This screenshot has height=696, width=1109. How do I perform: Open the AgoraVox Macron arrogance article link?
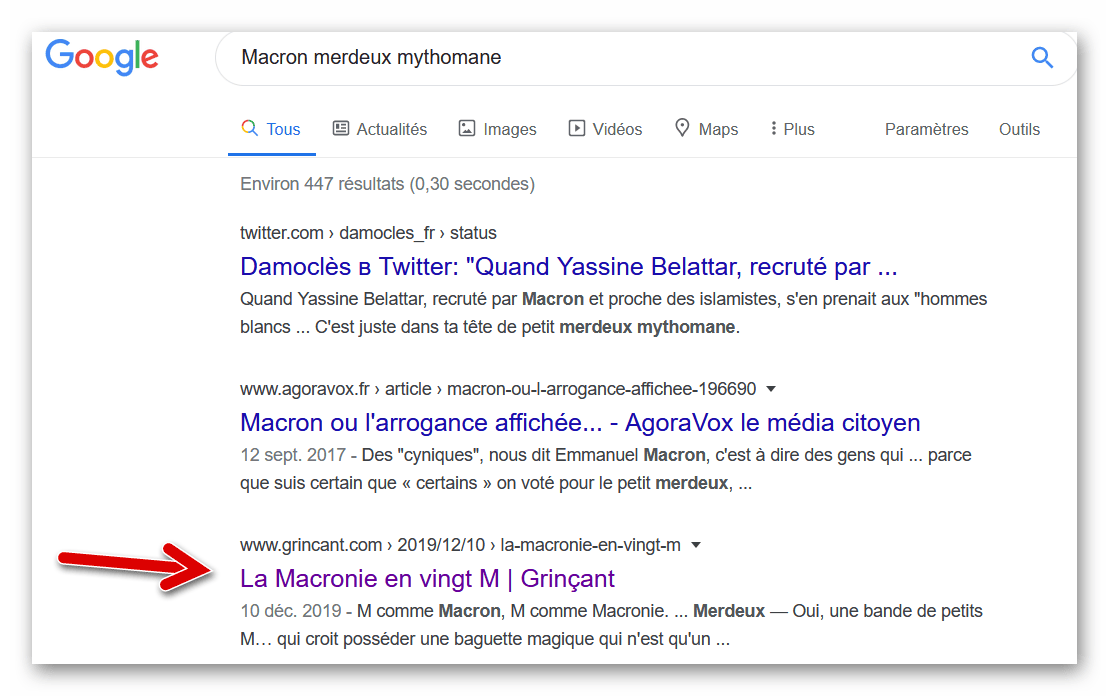click(x=580, y=423)
